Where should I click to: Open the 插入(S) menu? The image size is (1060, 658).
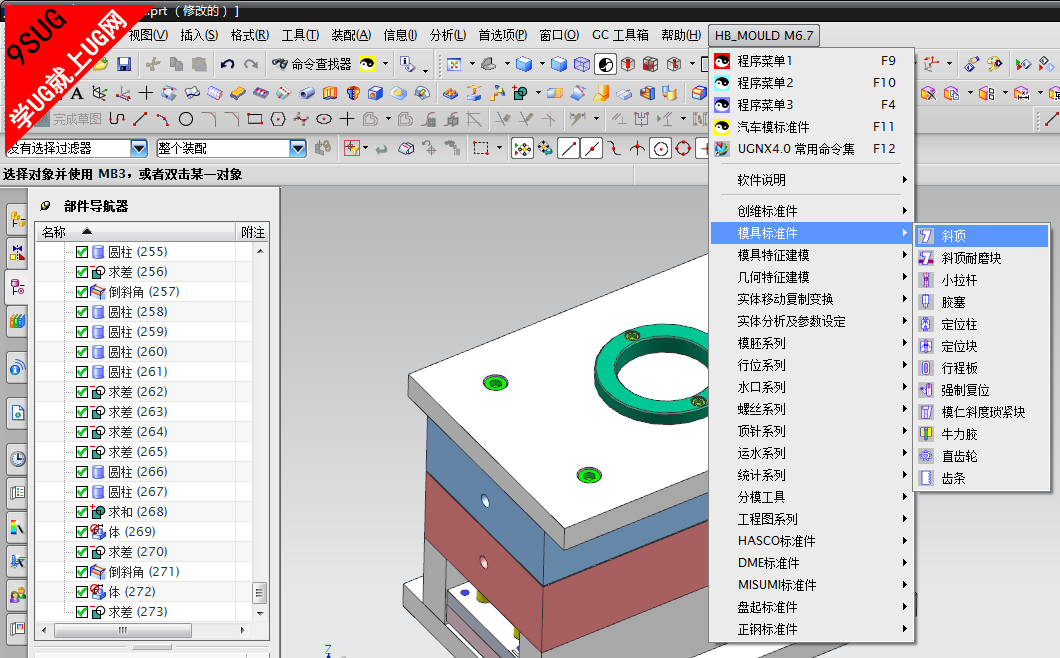point(199,35)
